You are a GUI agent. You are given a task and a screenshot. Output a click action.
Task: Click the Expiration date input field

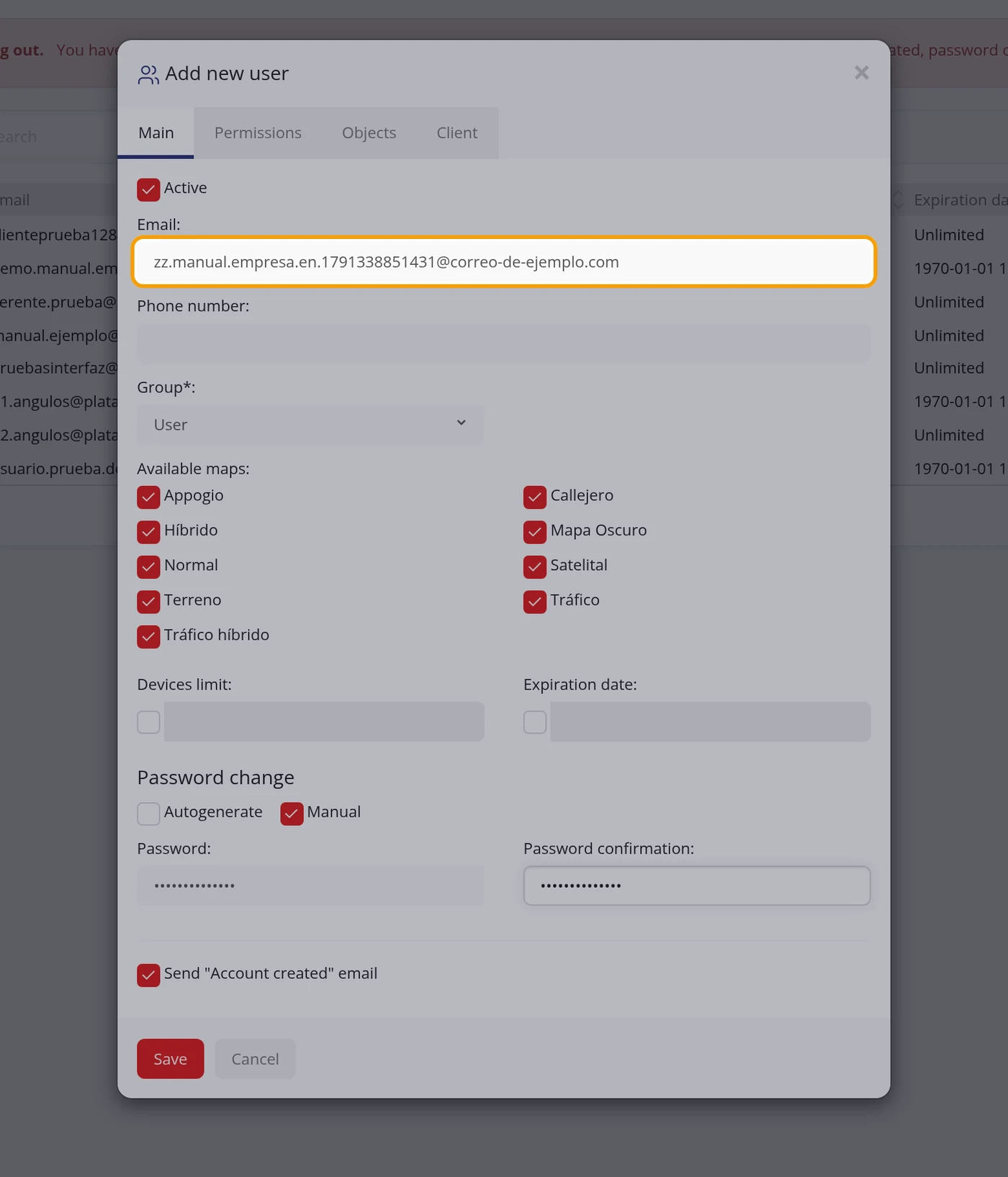[x=711, y=721]
